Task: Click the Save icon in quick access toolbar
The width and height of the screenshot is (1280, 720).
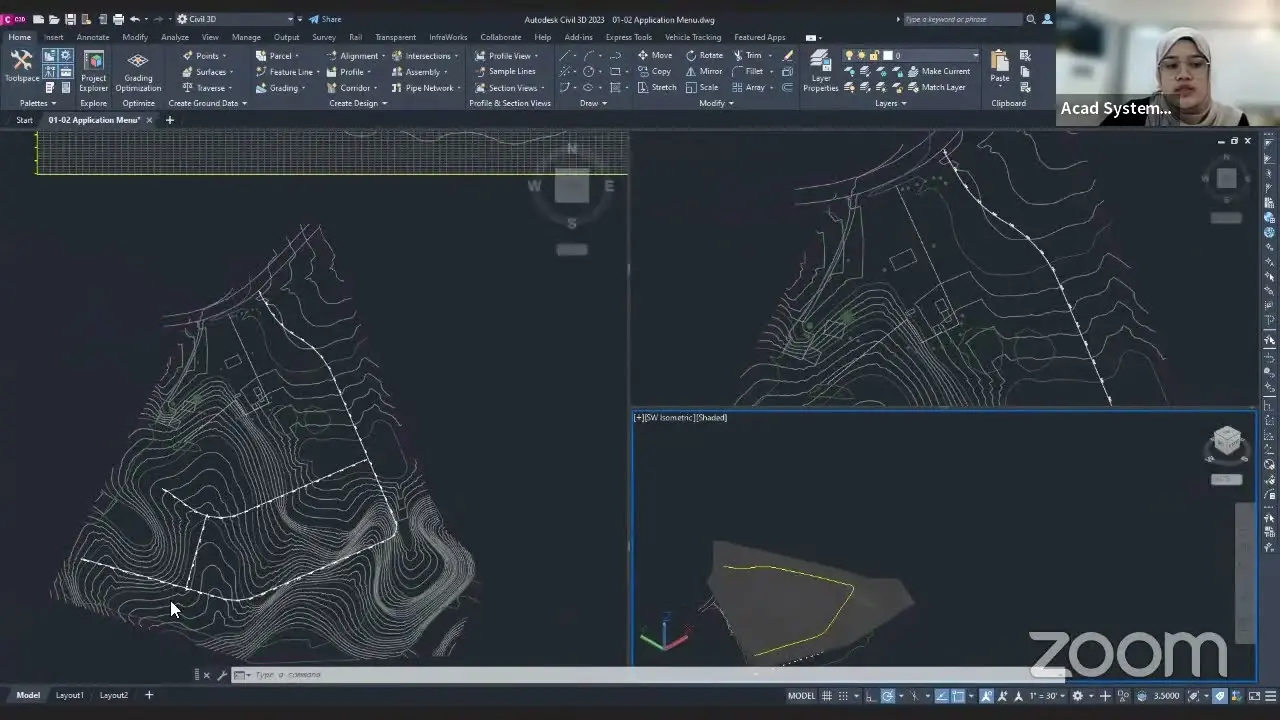Action: (70, 19)
